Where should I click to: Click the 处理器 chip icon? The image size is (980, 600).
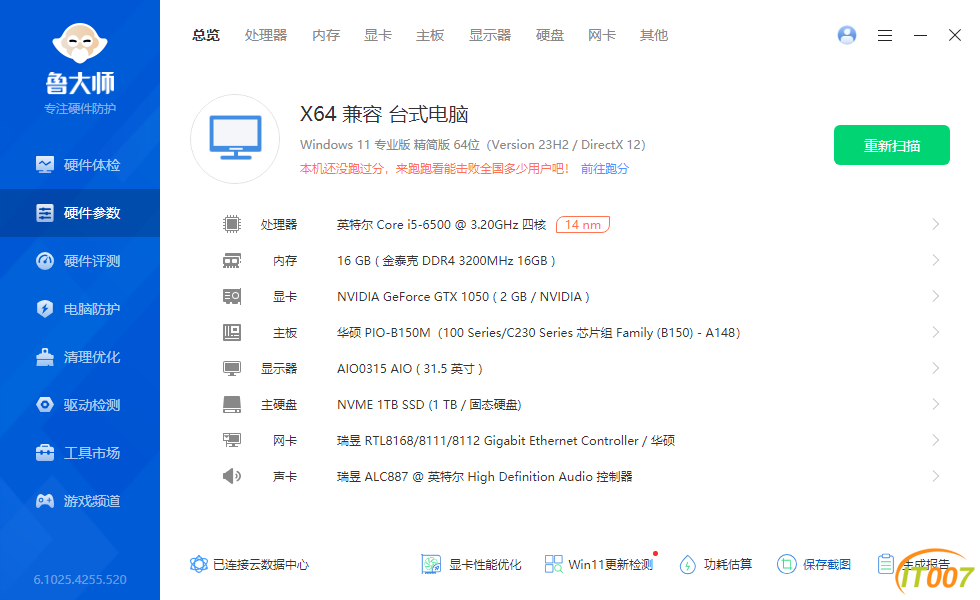coord(232,224)
